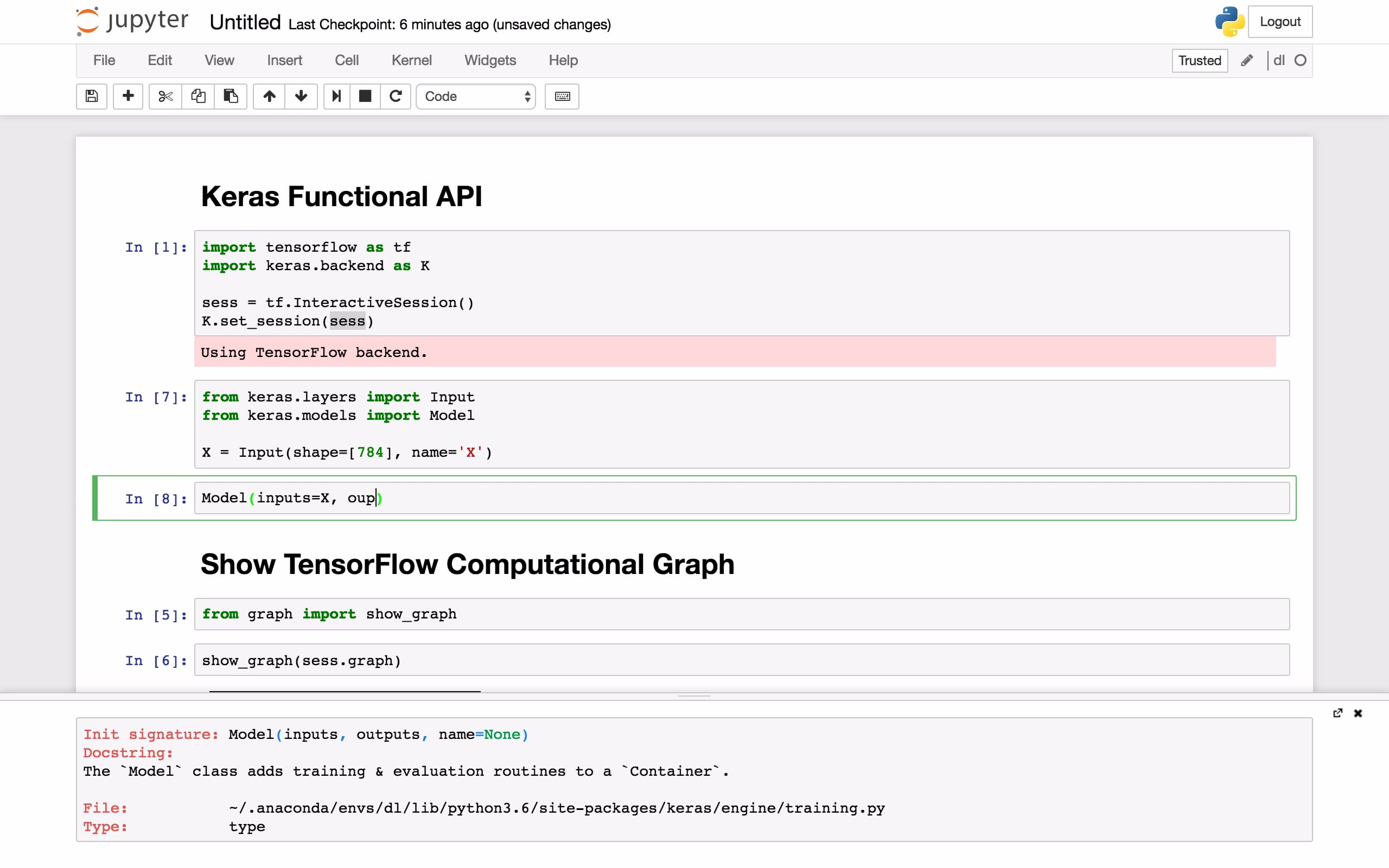The height and width of the screenshot is (868, 1389).
Task: Open the File menu
Action: pyautogui.click(x=104, y=60)
